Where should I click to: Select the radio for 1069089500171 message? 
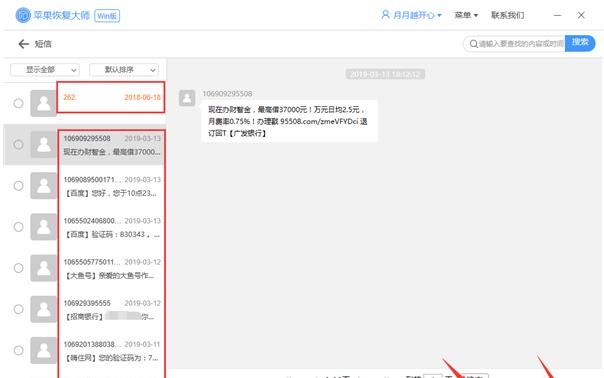click(18, 186)
